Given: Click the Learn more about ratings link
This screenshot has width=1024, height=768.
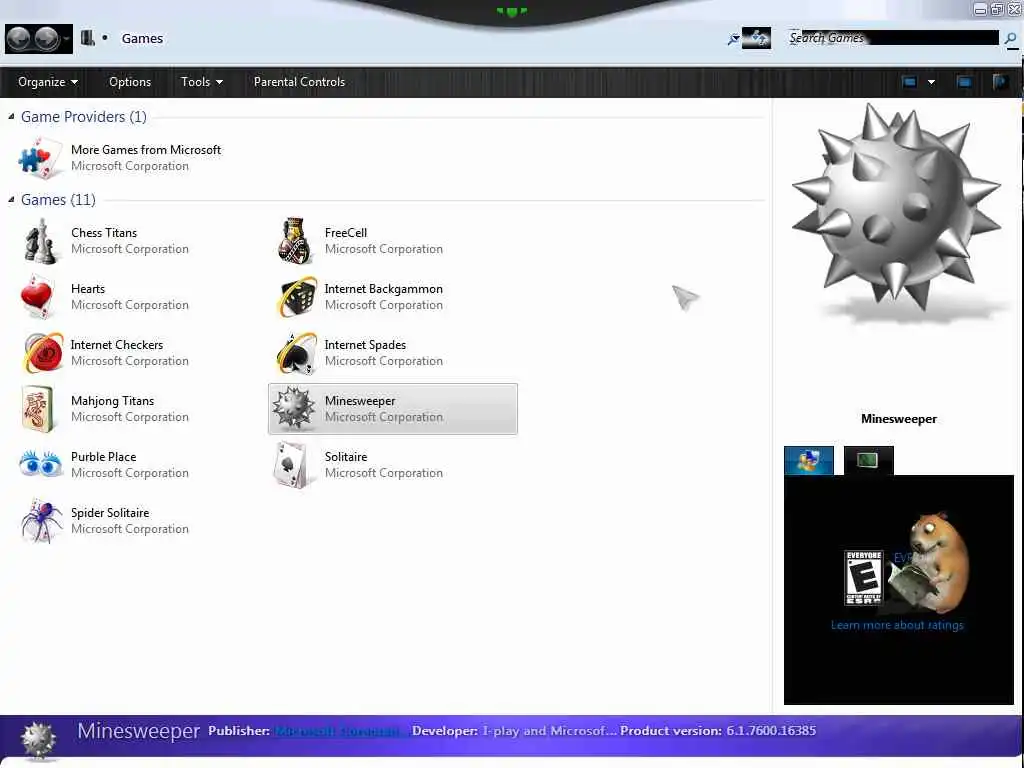Looking at the screenshot, I should (x=897, y=625).
